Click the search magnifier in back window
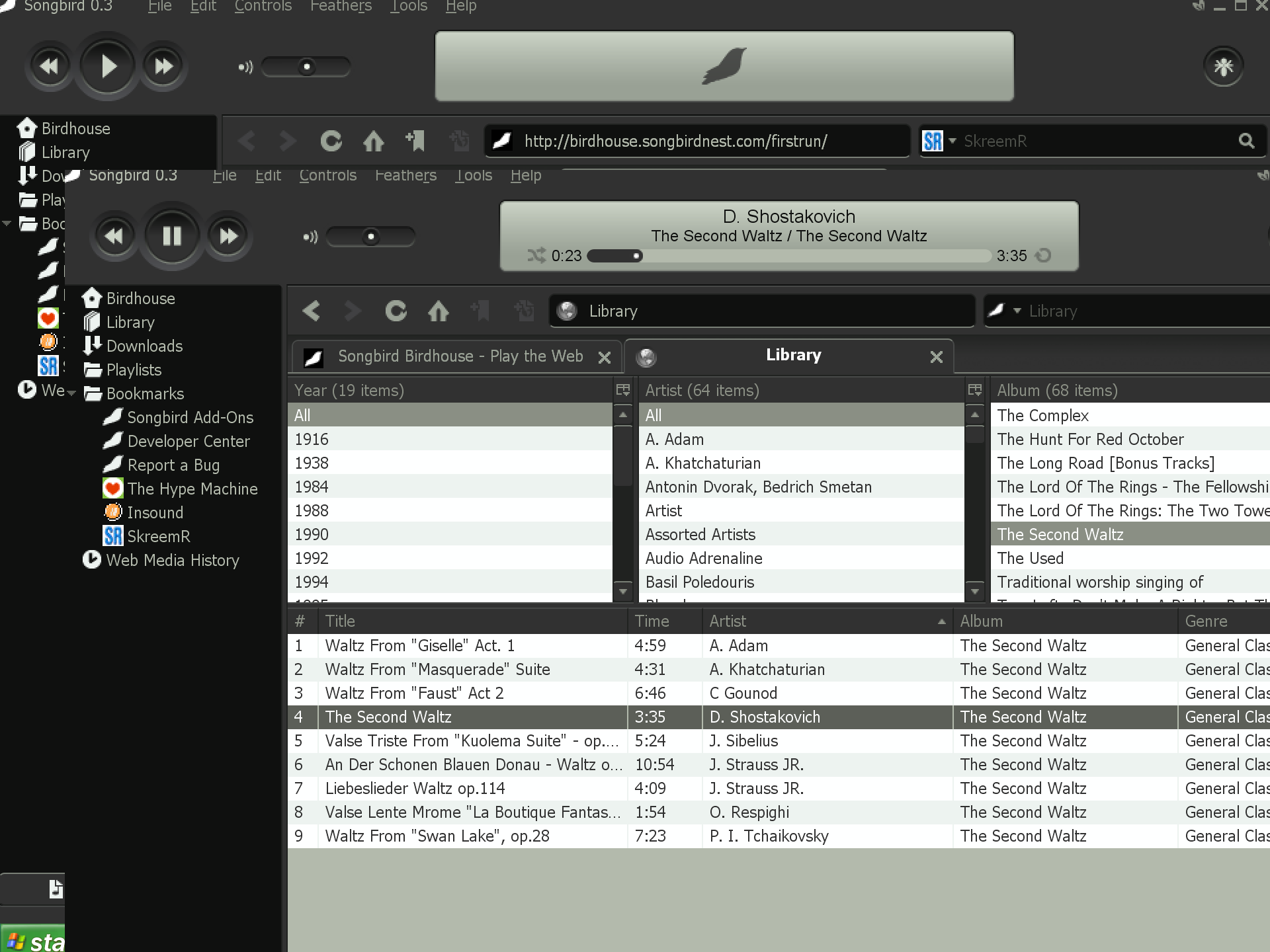This screenshot has width=1270, height=952. (1247, 141)
